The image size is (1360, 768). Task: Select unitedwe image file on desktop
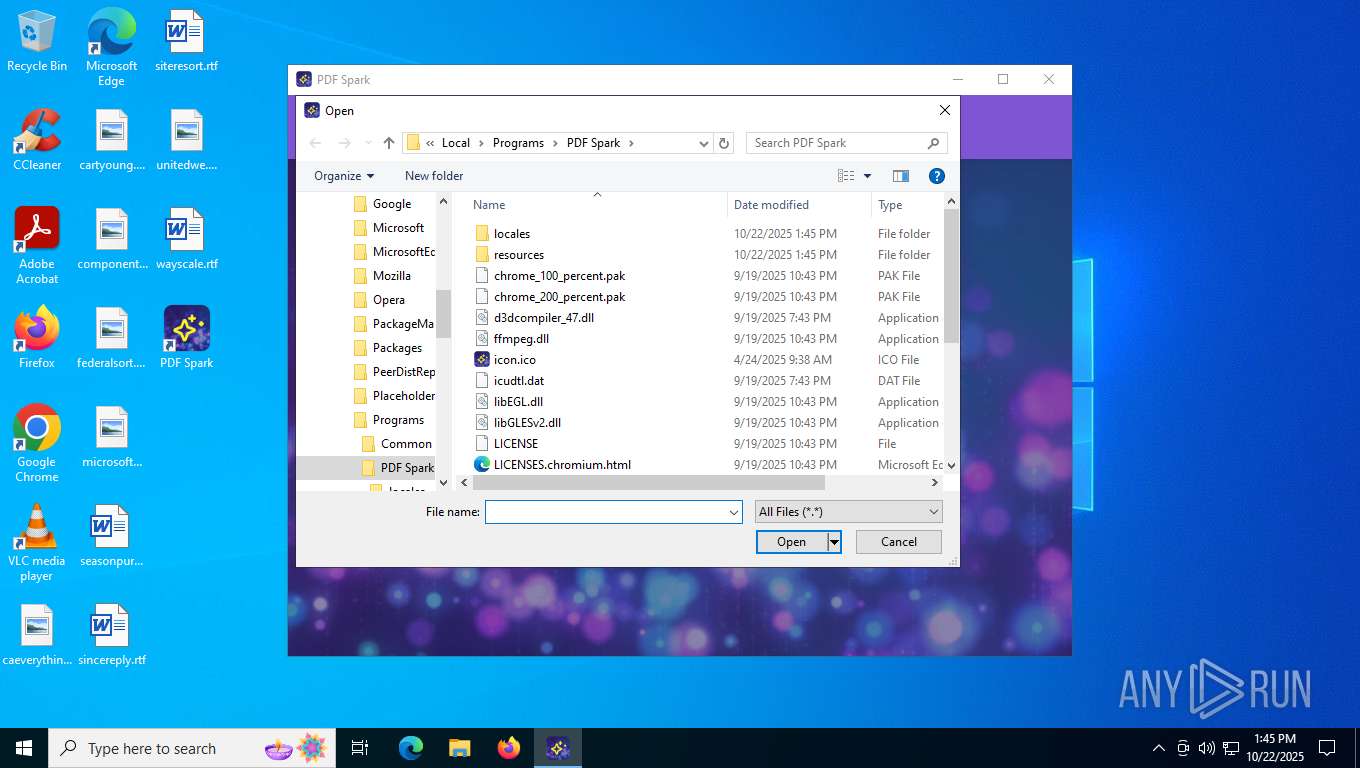point(186,140)
